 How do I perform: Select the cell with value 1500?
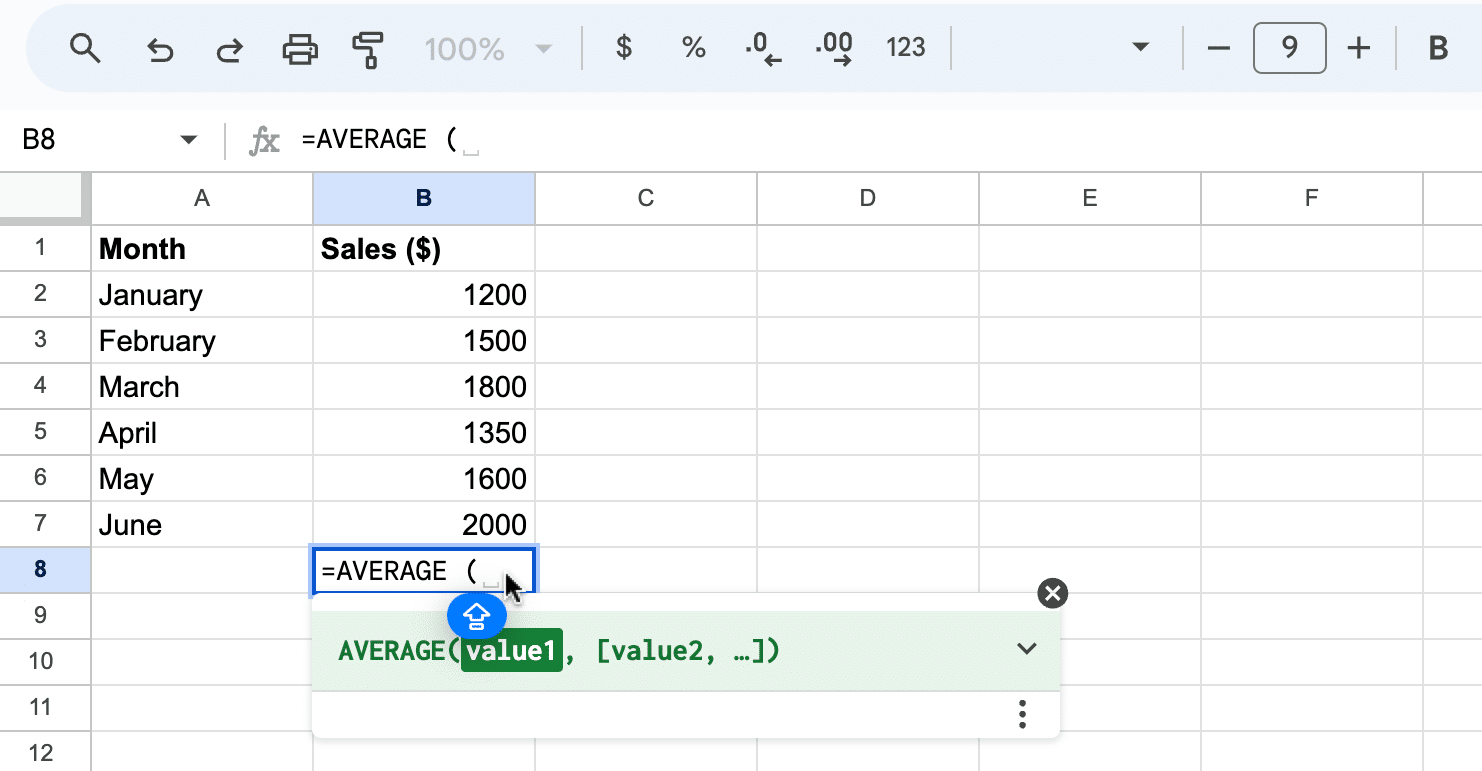click(x=424, y=340)
